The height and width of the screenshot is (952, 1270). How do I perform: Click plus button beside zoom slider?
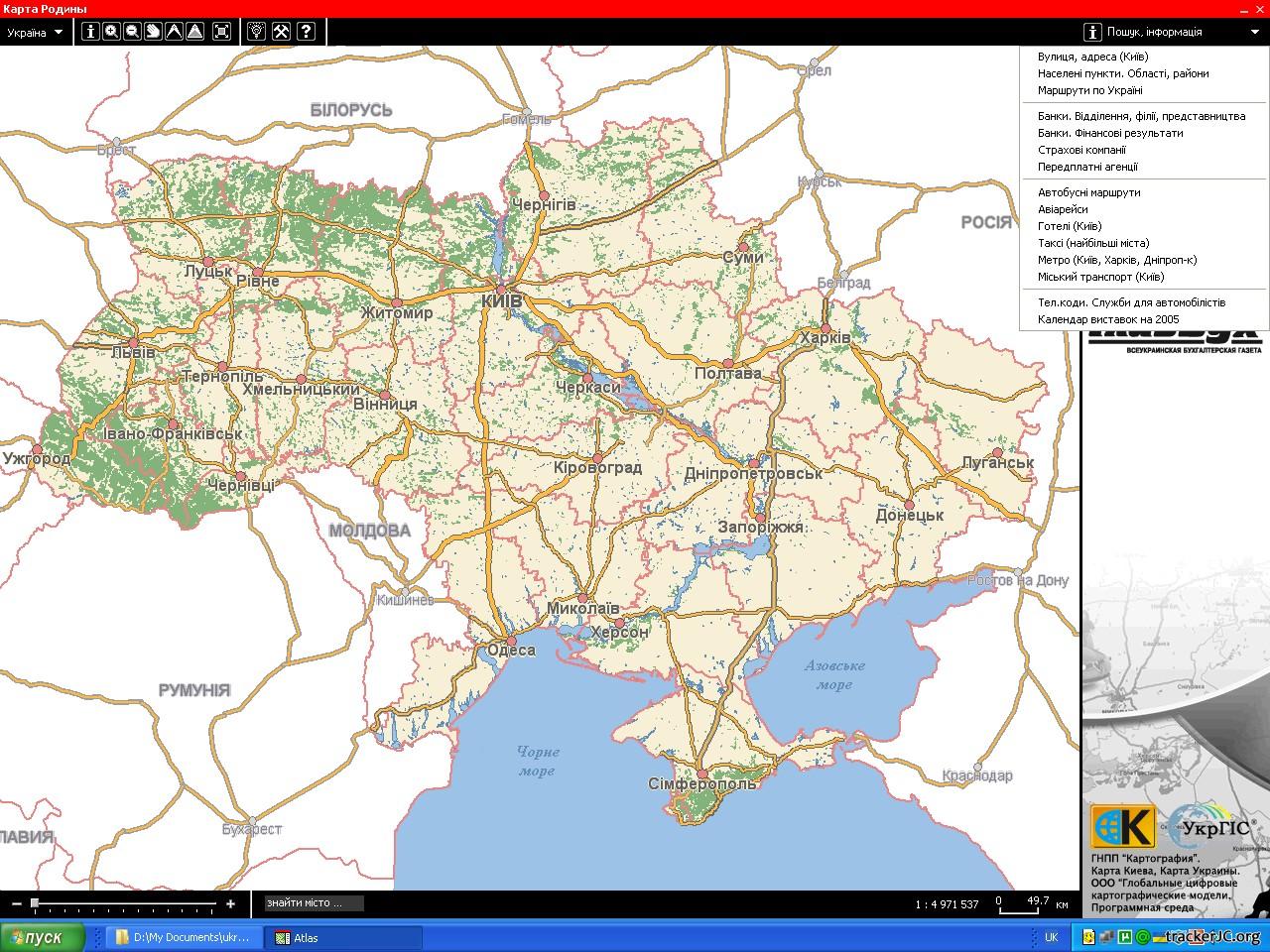click(x=231, y=903)
